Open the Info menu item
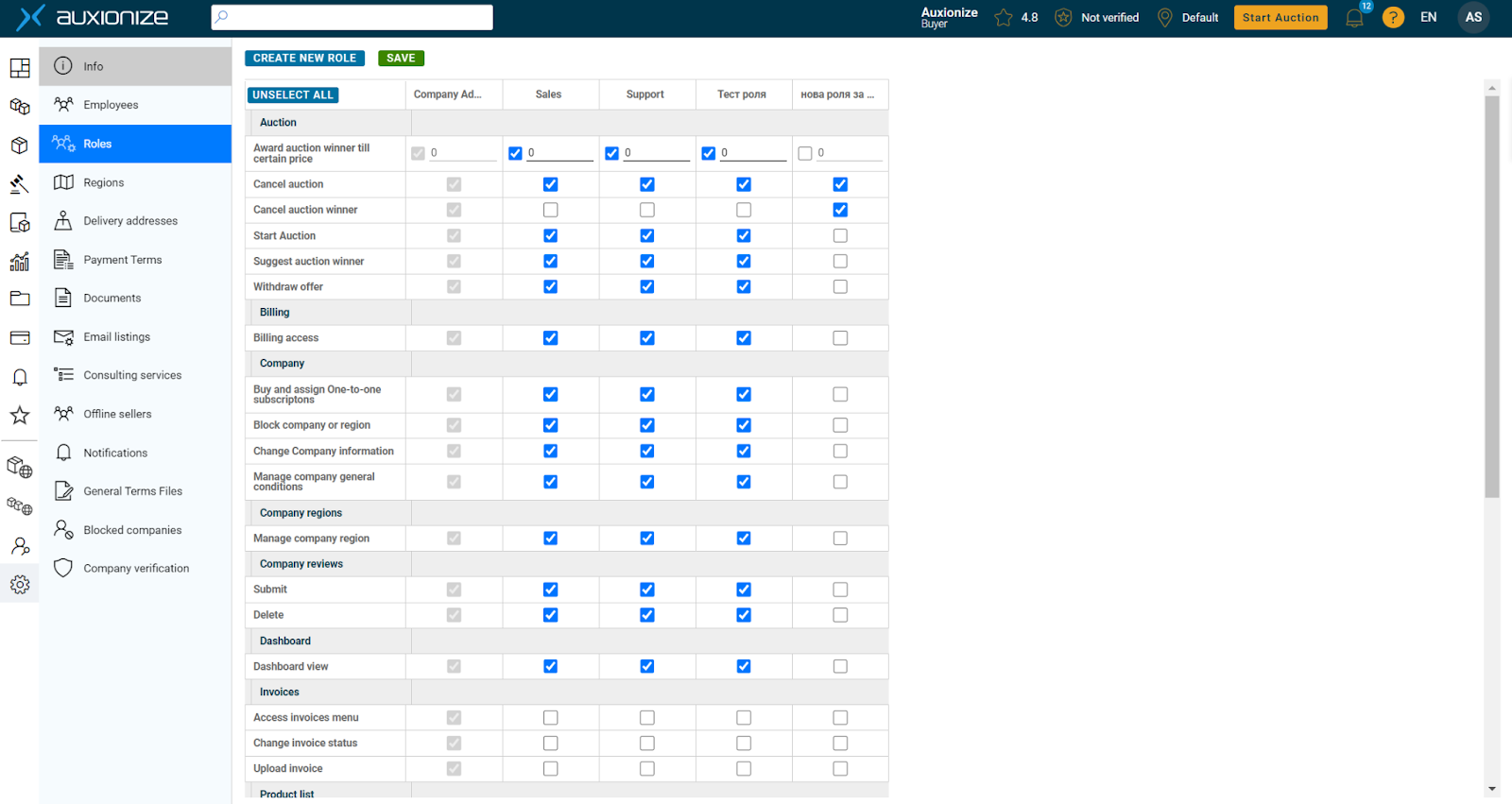The height and width of the screenshot is (804, 1512). pos(135,66)
